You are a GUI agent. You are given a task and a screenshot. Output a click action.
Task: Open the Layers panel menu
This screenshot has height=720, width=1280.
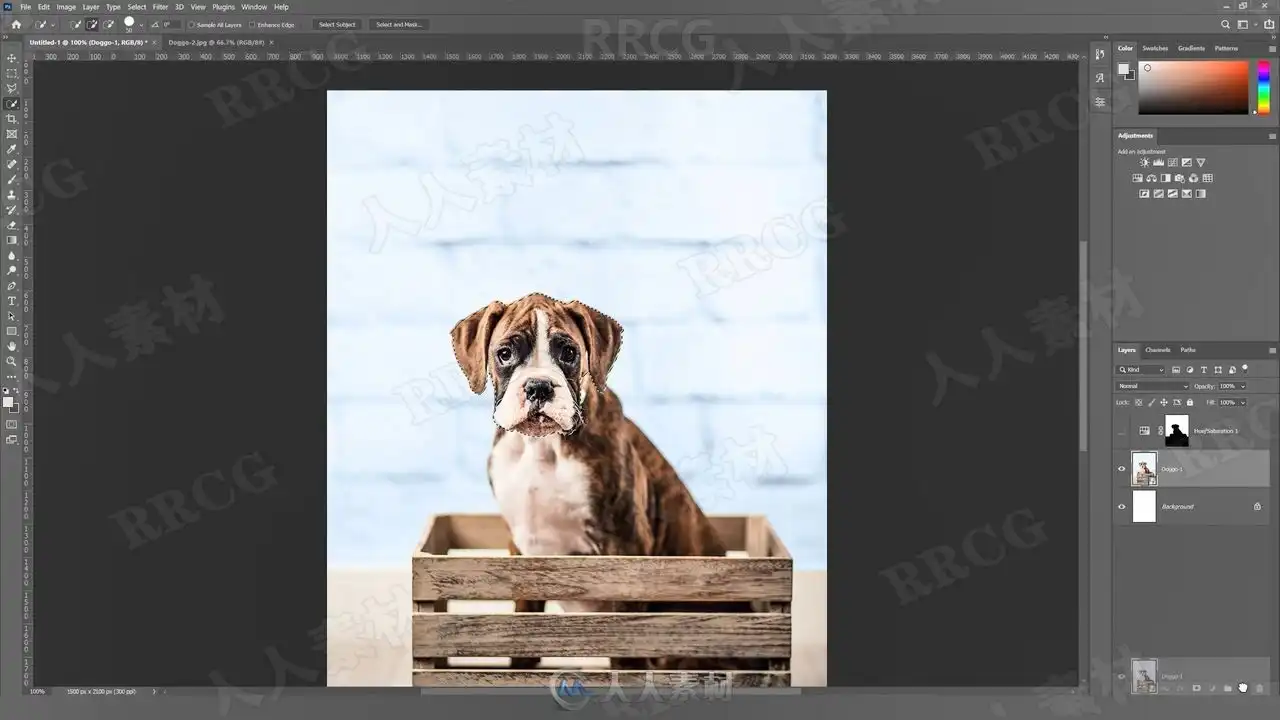tap(1272, 350)
